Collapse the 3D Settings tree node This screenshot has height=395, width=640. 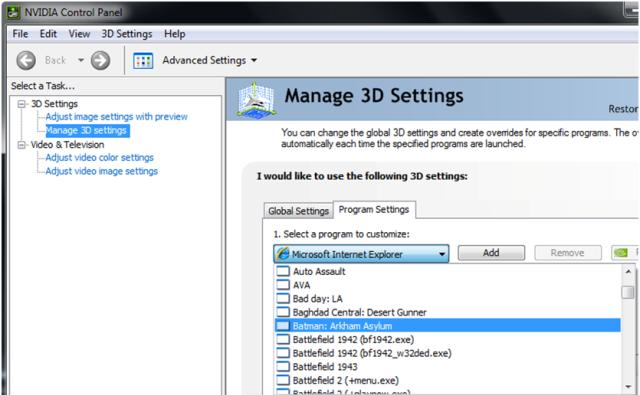[21, 104]
